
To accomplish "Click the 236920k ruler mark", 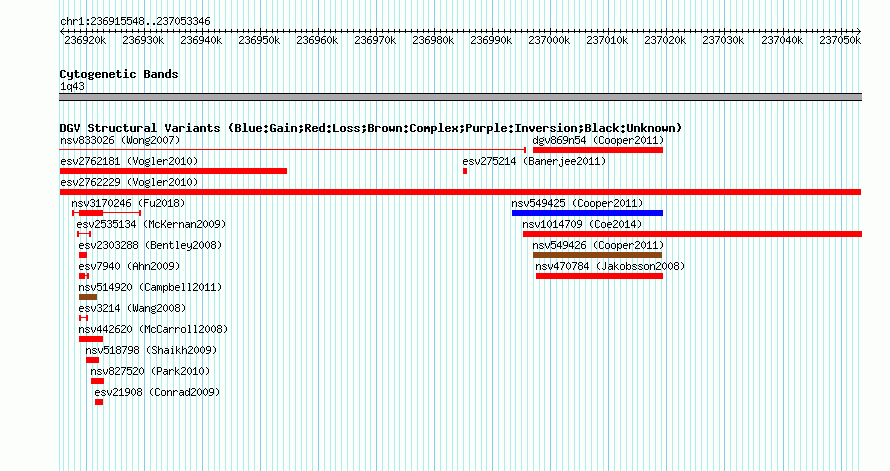I will pos(85,40).
